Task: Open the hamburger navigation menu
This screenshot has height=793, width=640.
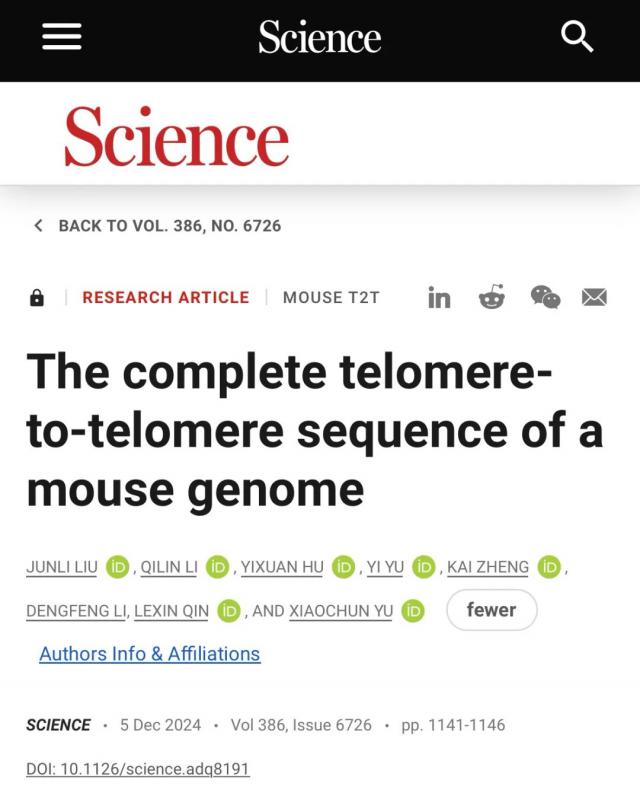Action: pos(61,38)
